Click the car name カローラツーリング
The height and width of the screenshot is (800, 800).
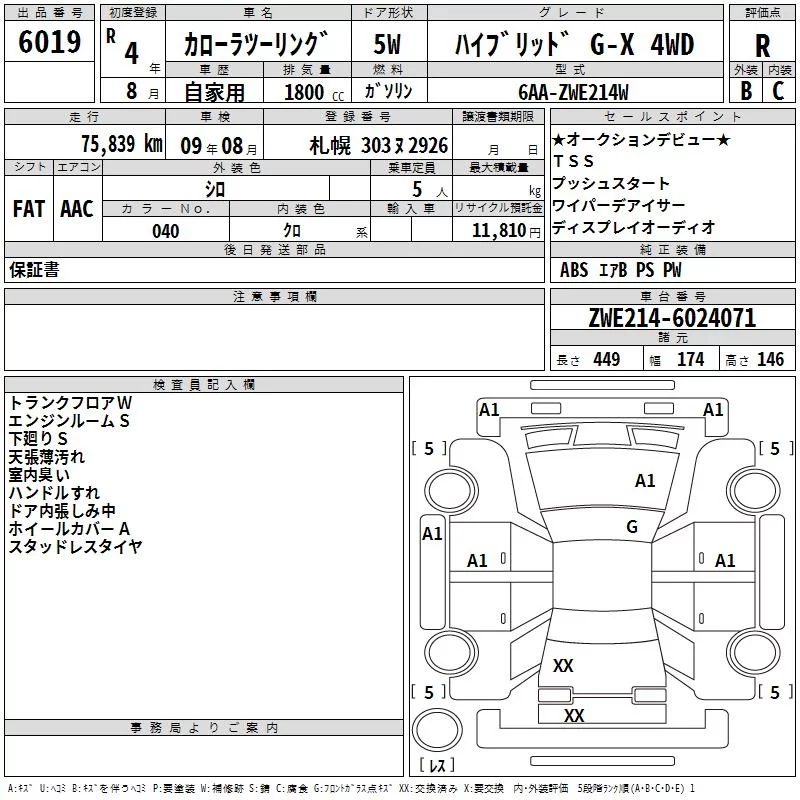point(257,46)
